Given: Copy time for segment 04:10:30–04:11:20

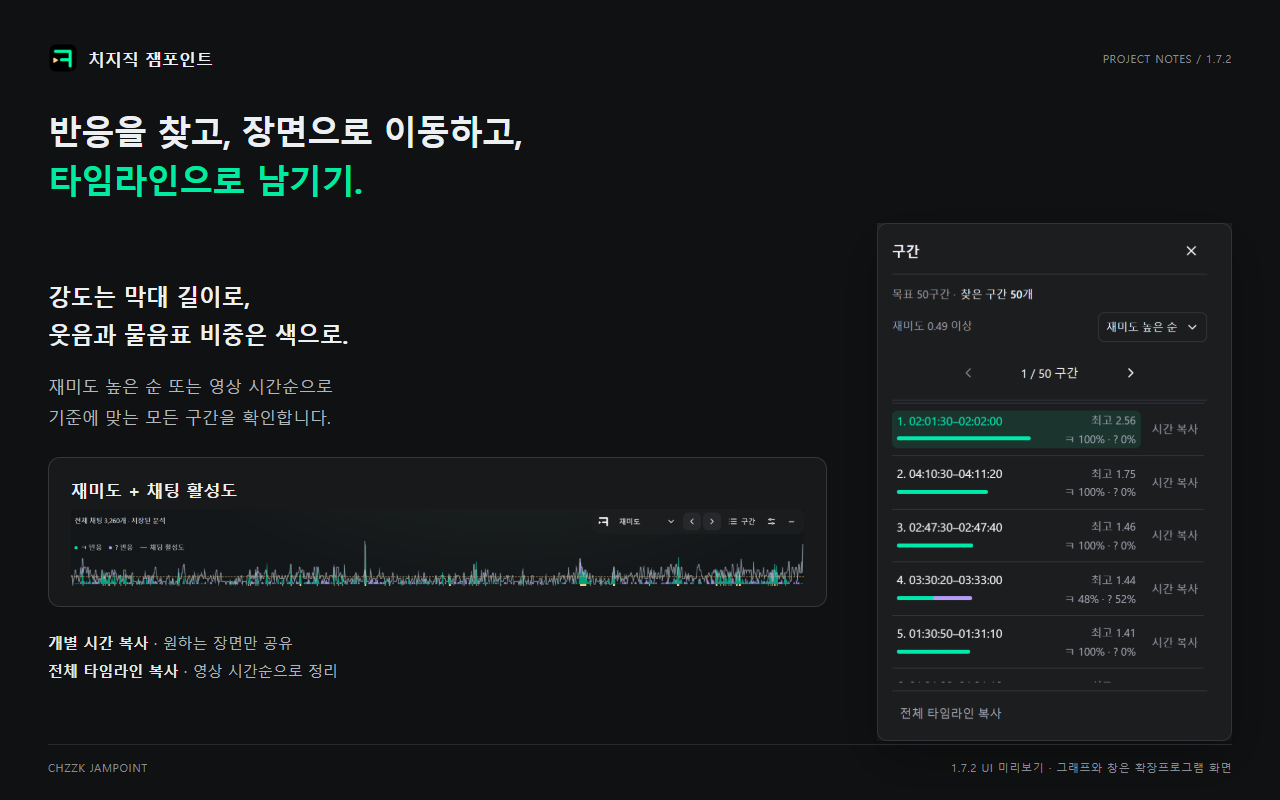Looking at the screenshot, I should click(x=1175, y=482).
